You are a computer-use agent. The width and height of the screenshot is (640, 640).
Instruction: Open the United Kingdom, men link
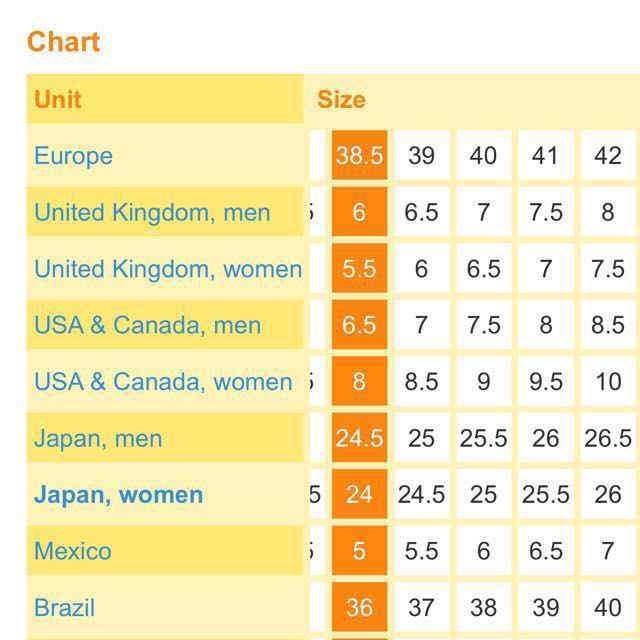click(152, 212)
